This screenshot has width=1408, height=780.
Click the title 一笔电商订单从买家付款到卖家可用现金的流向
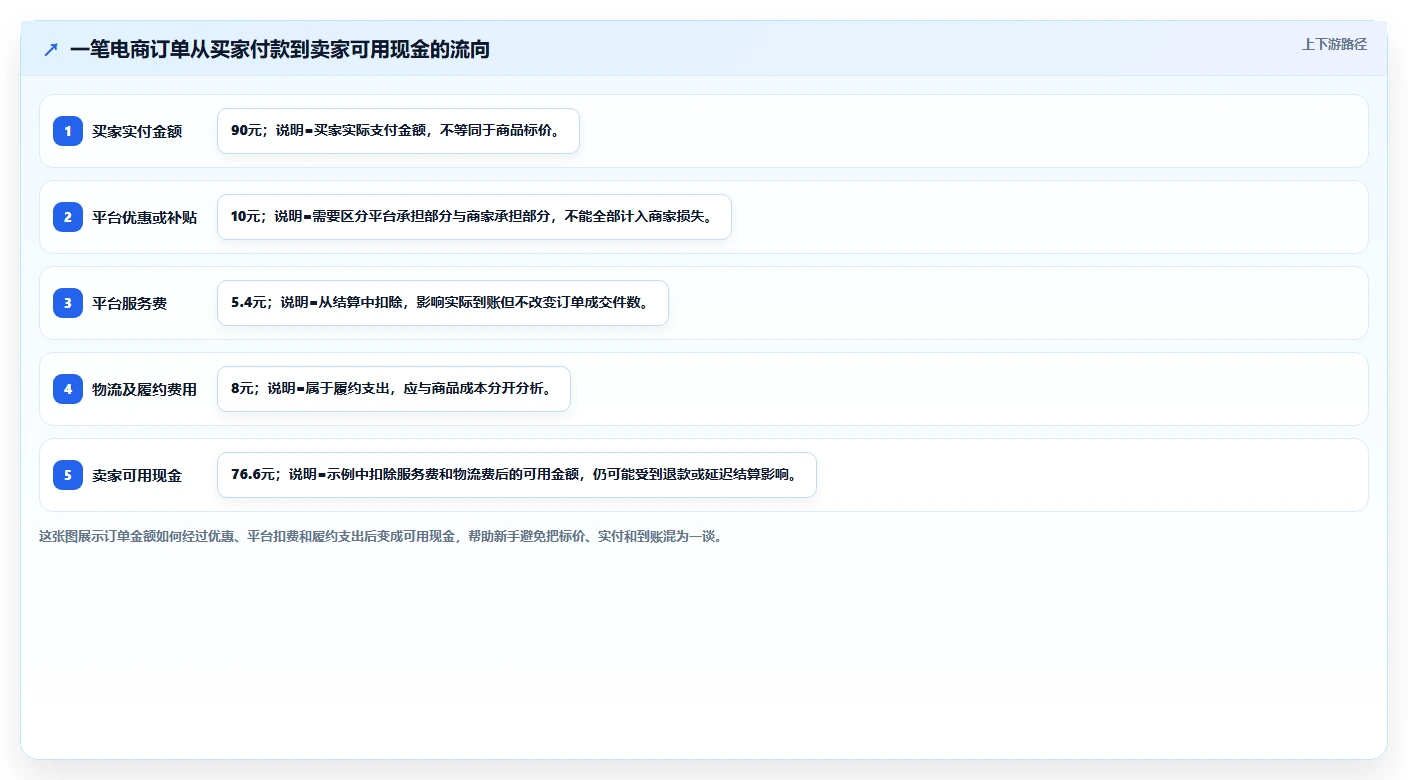[280, 49]
